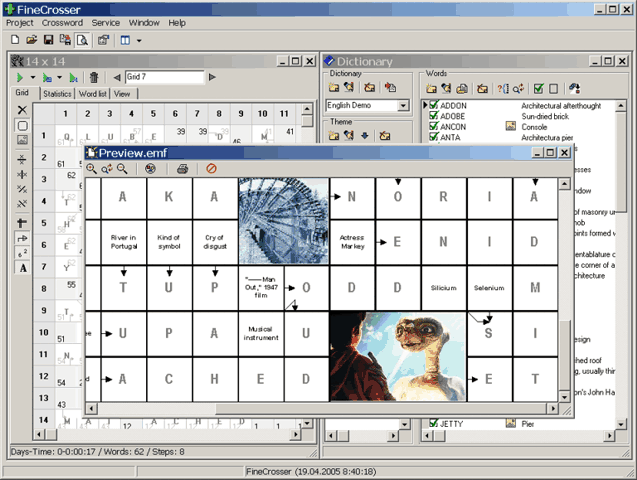The height and width of the screenshot is (480, 637).
Task: Click the print preview icon in main toolbar
Action: (x=81, y=40)
